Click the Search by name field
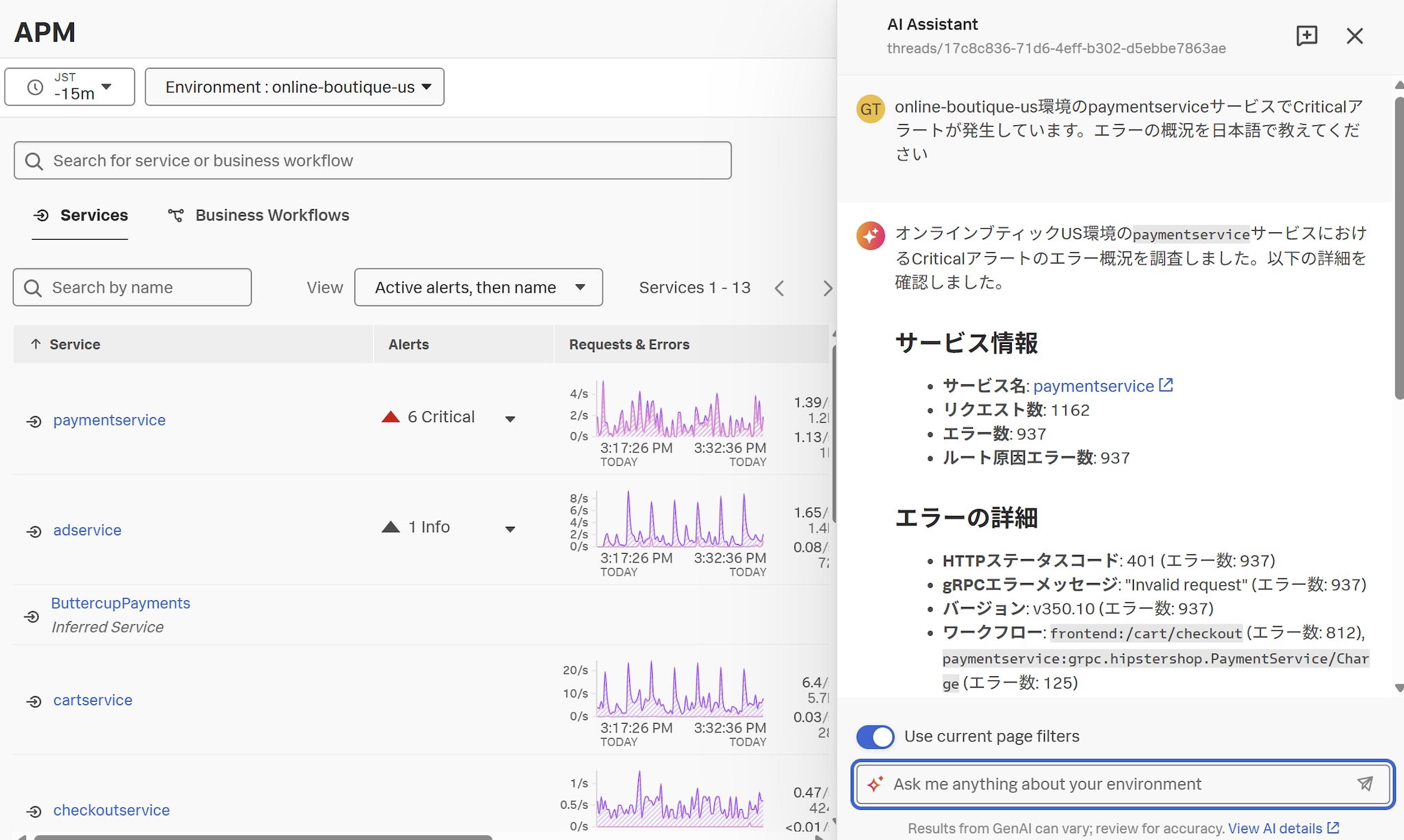The width and height of the screenshot is (1404, 840). tap(132, 287)
